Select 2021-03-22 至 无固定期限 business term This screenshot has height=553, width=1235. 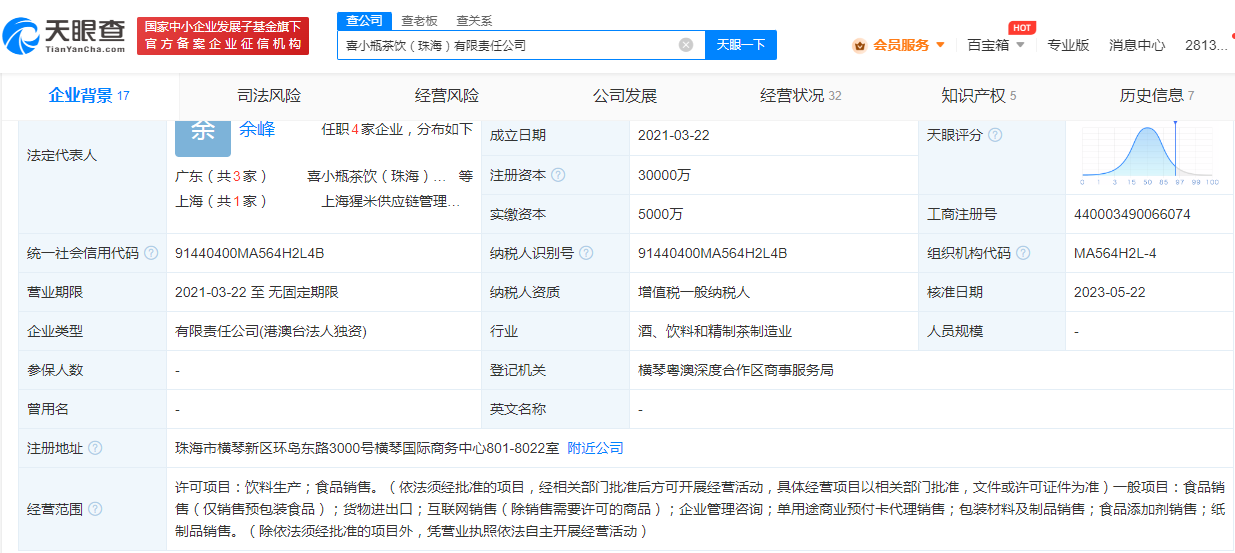257,292
